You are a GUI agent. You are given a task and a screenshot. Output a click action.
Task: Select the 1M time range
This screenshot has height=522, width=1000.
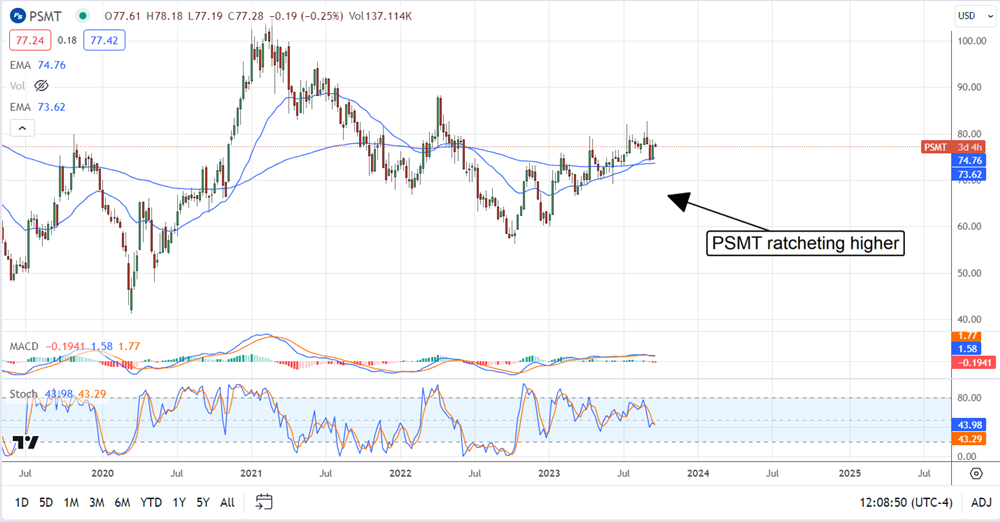[x=71, y=503]
